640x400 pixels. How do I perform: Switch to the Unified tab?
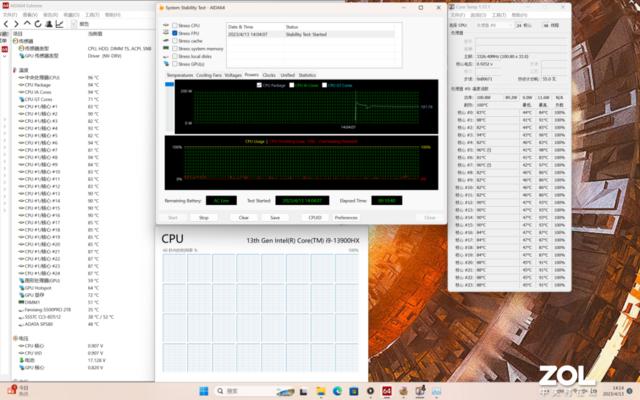pyautogui.click(x=287, y=75)
